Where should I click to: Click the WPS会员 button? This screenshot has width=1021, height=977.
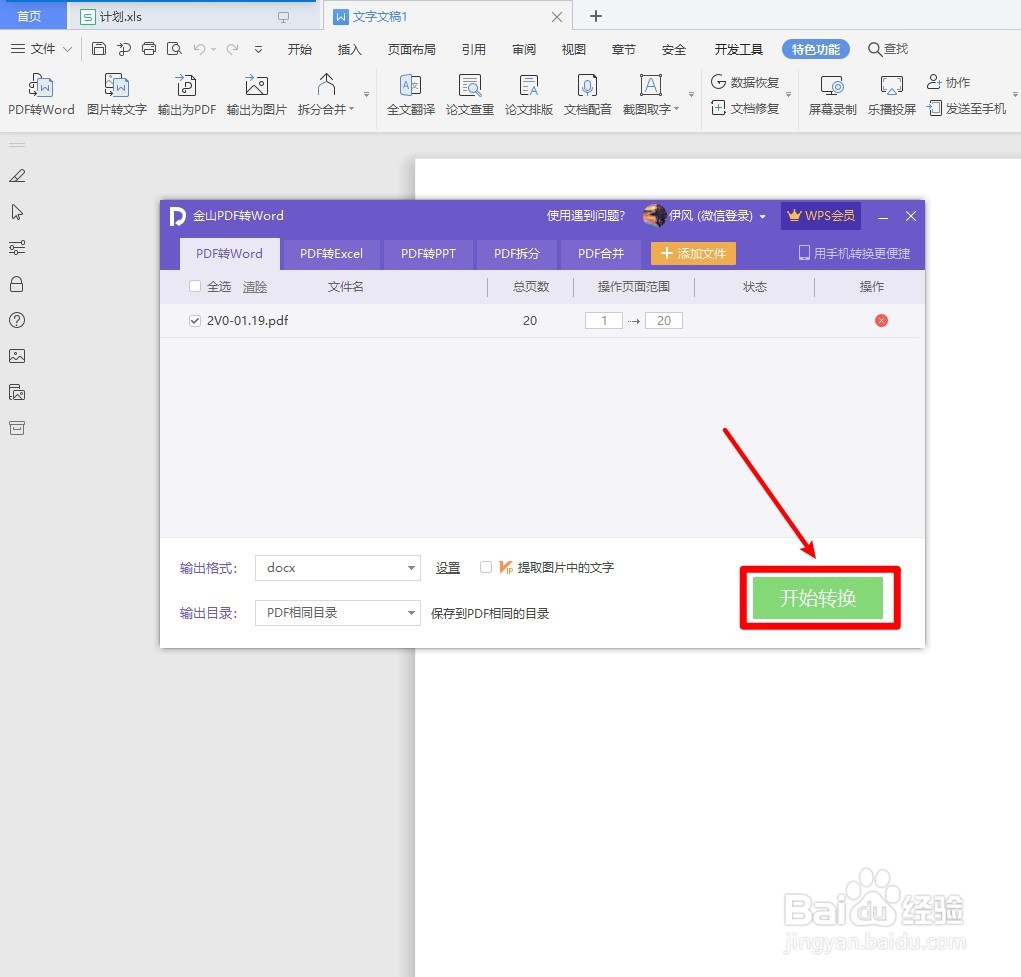click(820, 216)
